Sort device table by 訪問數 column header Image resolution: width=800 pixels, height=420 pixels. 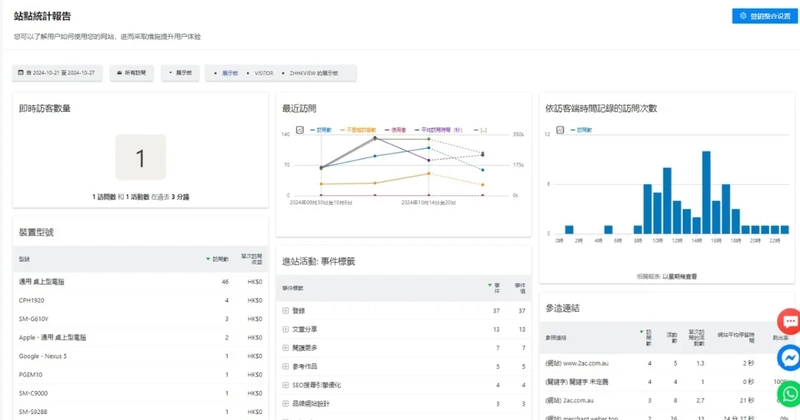coord(217,258)
